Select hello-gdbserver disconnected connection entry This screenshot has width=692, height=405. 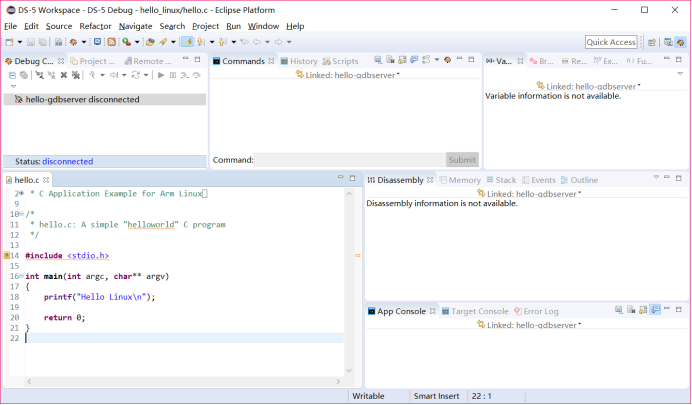pos(105,99)
